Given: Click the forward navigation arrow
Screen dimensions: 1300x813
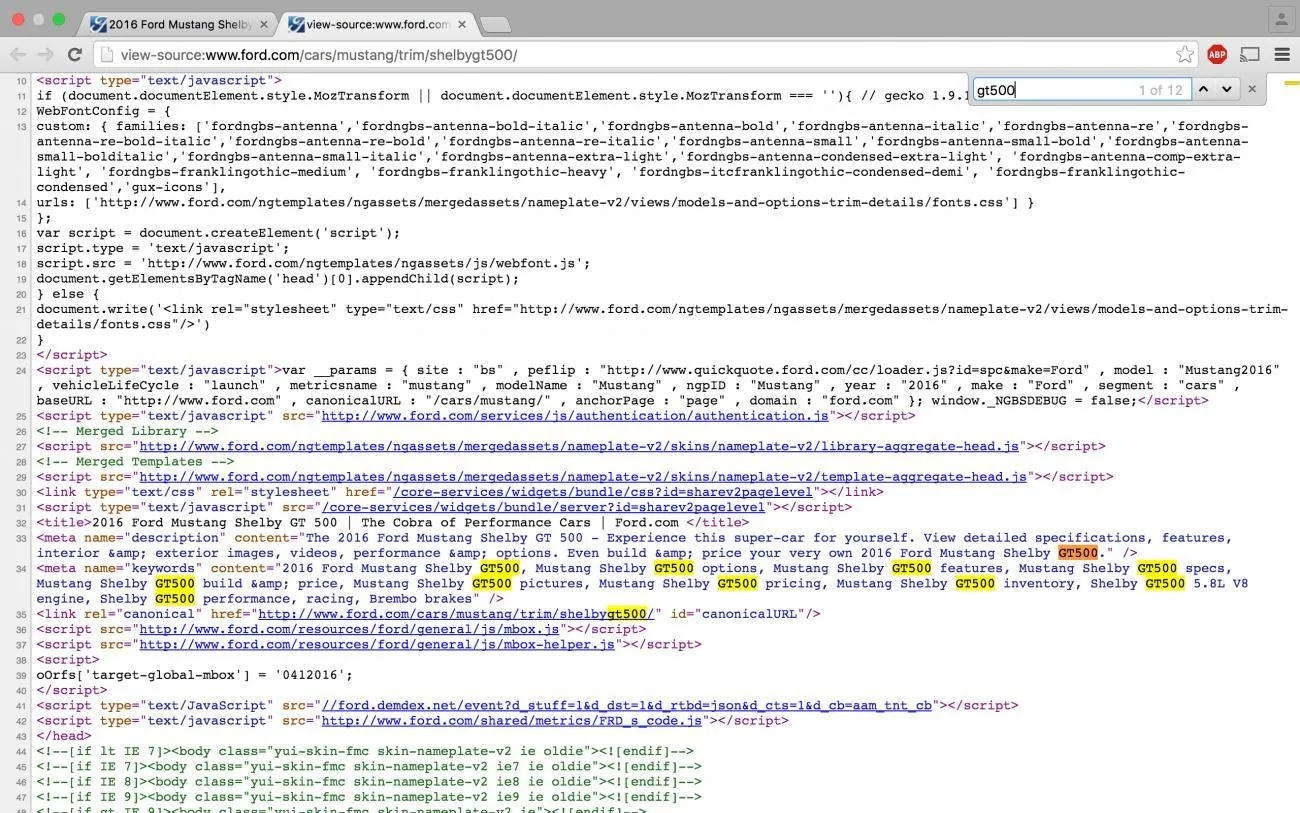Looking at the screenshot, I should [x=46, y=55].
